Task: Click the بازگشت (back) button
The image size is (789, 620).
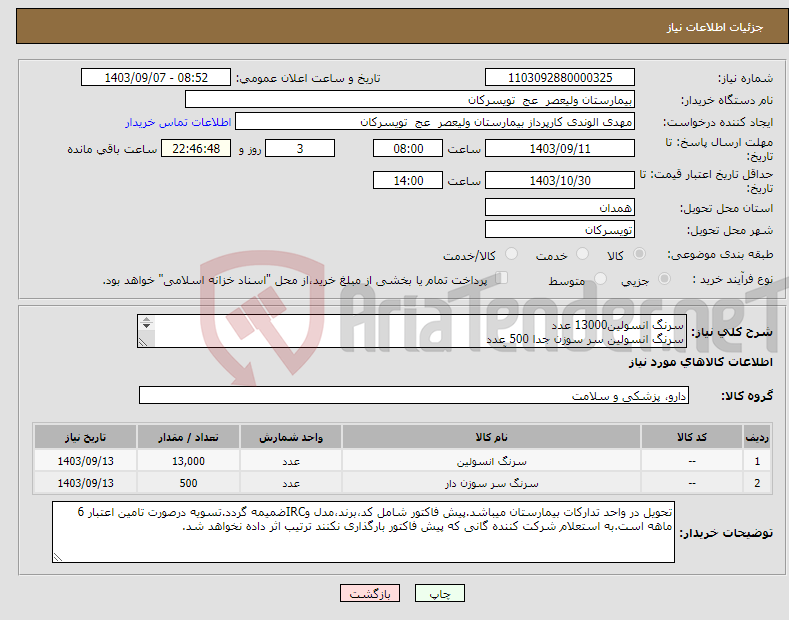Action: (370, 593)
